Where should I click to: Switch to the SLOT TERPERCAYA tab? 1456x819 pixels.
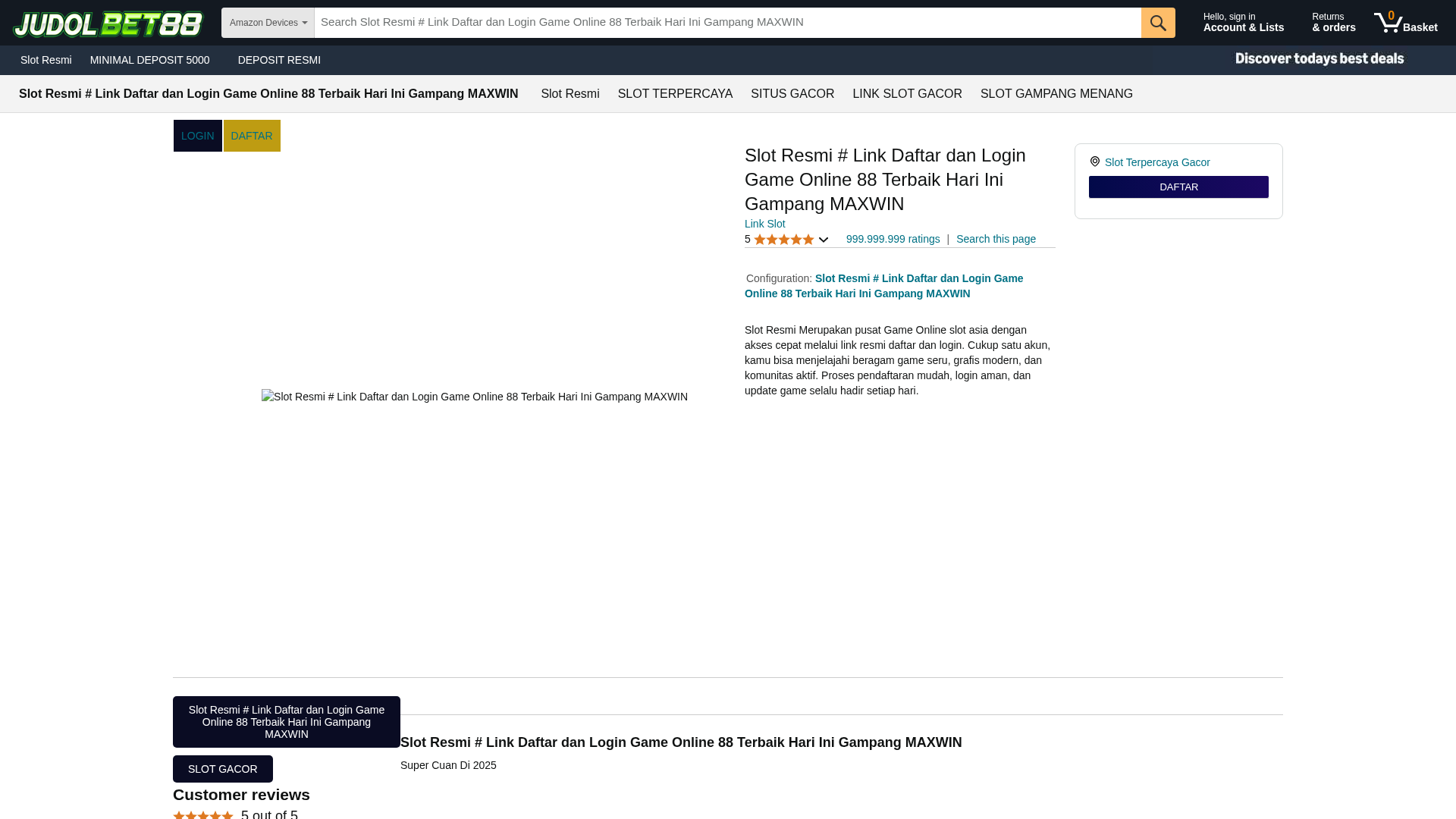pyautogui.click(x=675, y=93)
